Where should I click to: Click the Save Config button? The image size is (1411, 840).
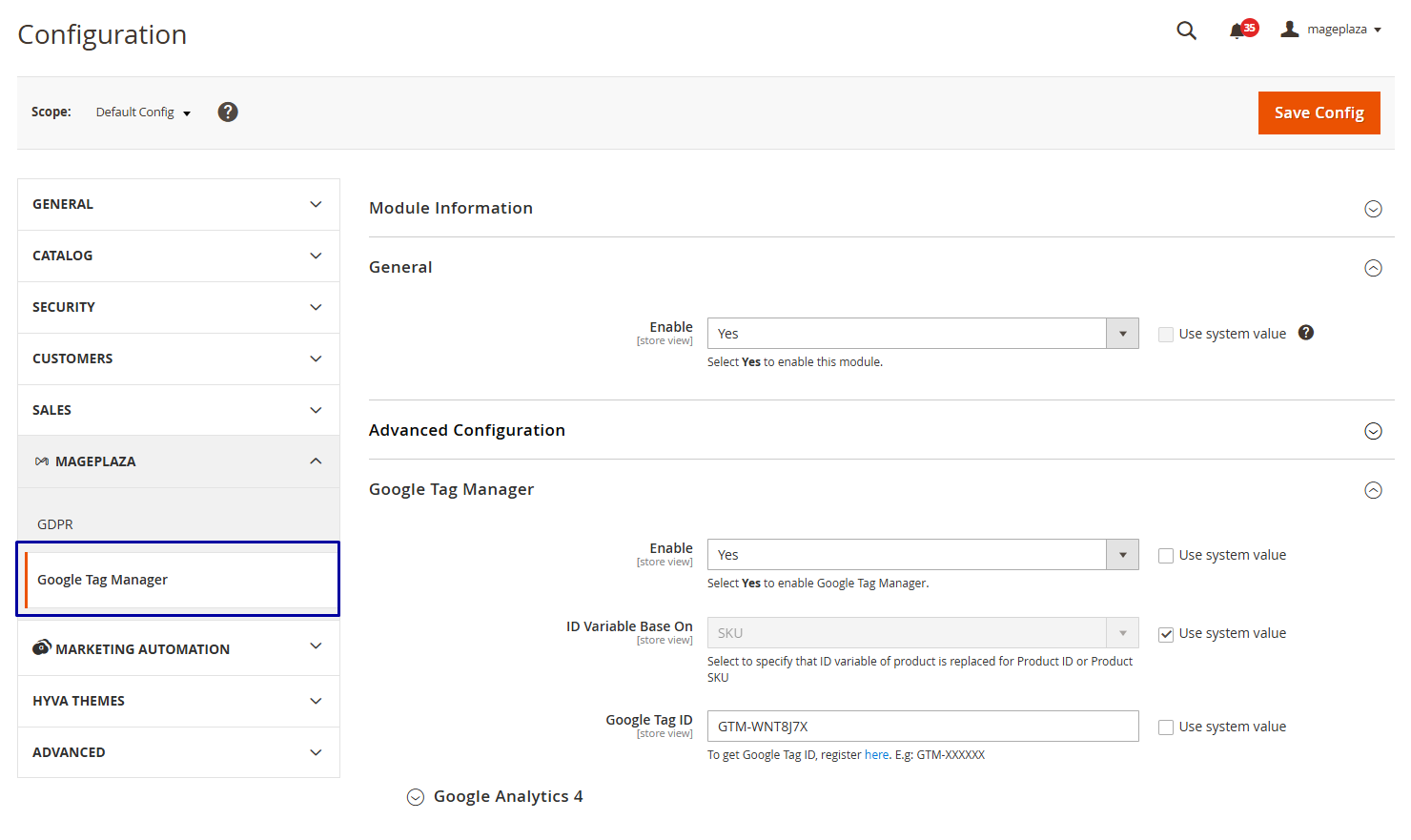[1319, 113]
